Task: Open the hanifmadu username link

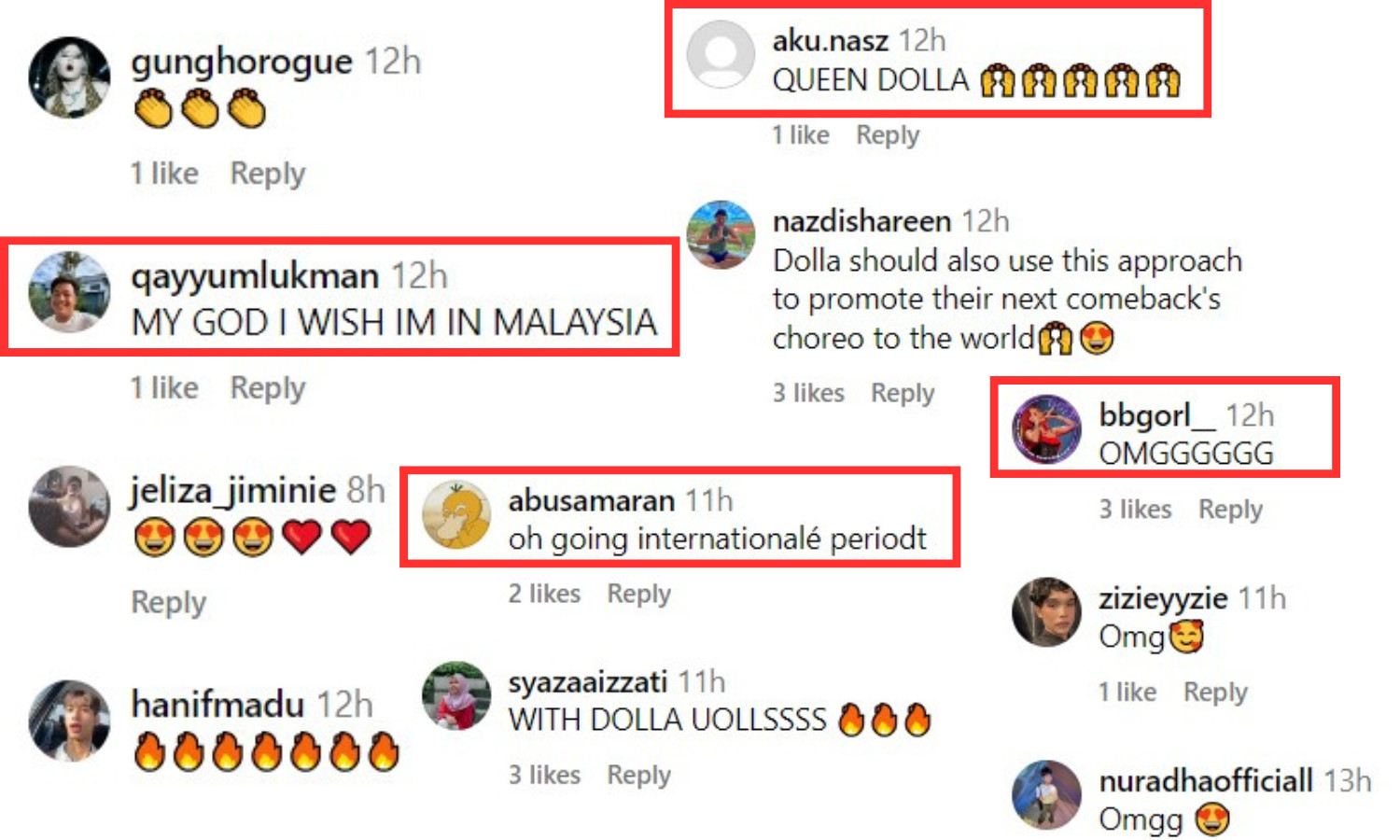Action: 217,704
